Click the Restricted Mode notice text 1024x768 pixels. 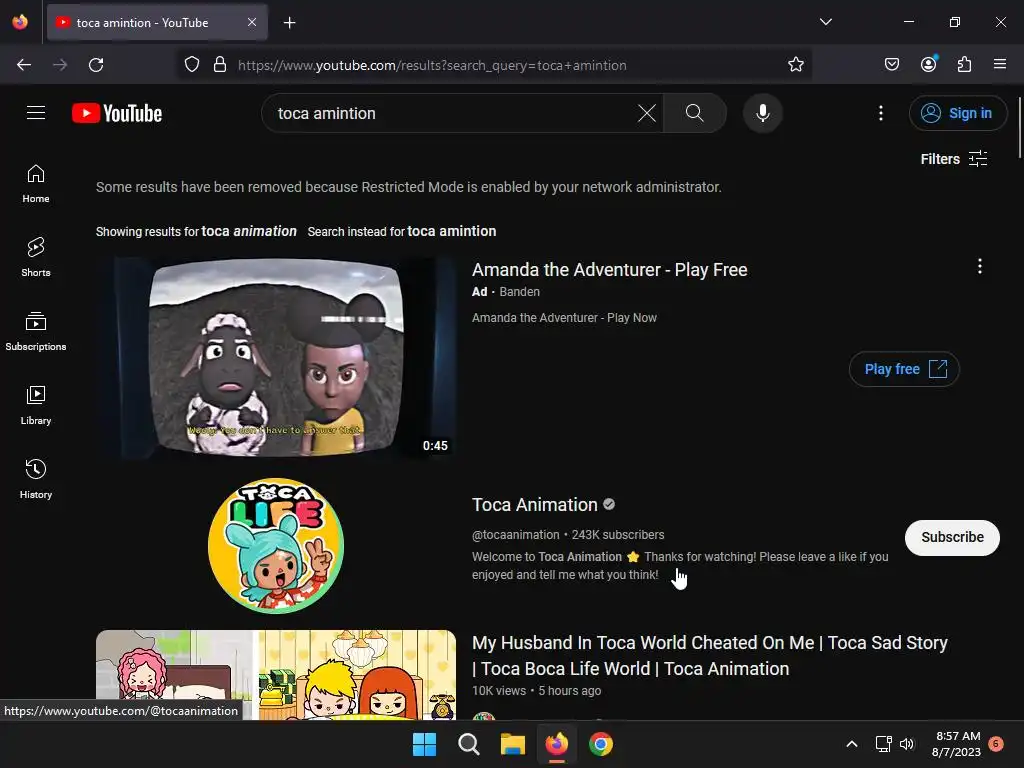click(x=409, y=187)
